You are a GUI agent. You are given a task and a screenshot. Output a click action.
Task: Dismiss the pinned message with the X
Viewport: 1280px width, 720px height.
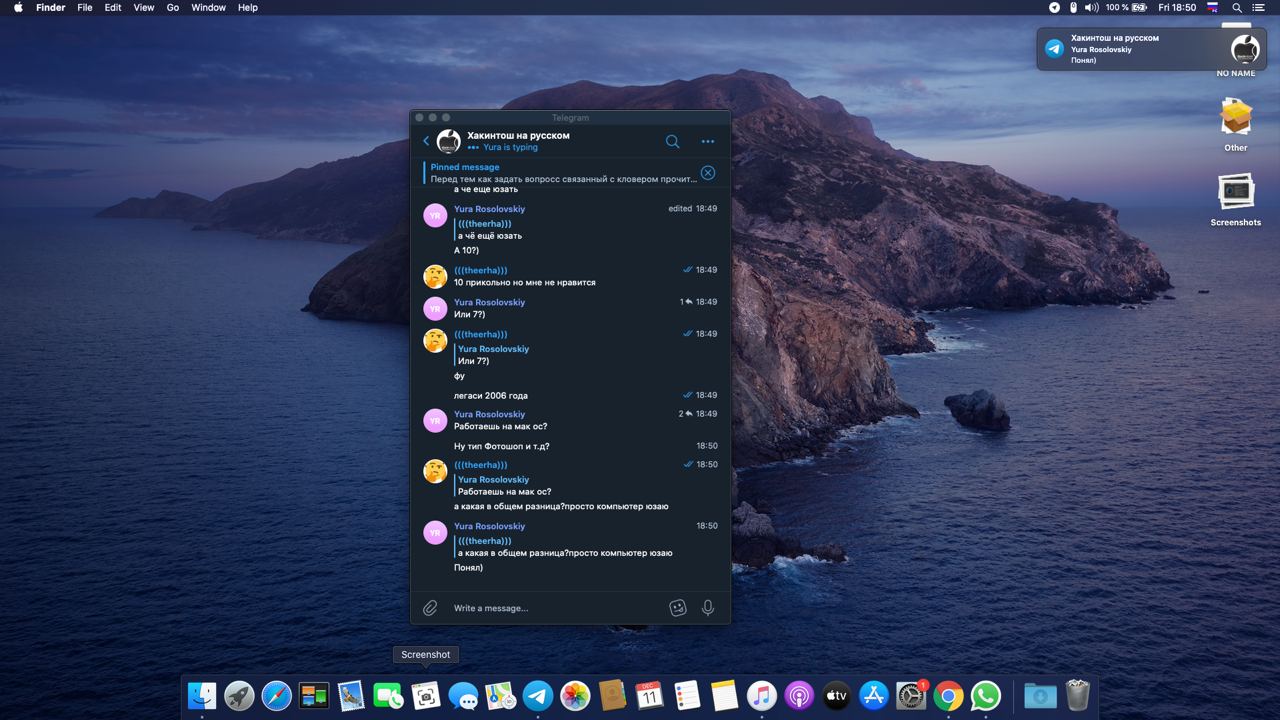(708, 173)
